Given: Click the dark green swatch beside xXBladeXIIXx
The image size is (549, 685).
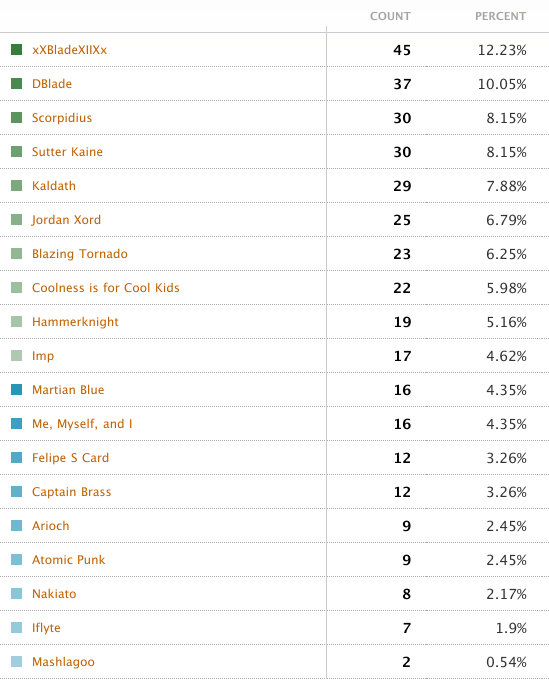Looking at the screenshot, I should click(x=17, y=49).
